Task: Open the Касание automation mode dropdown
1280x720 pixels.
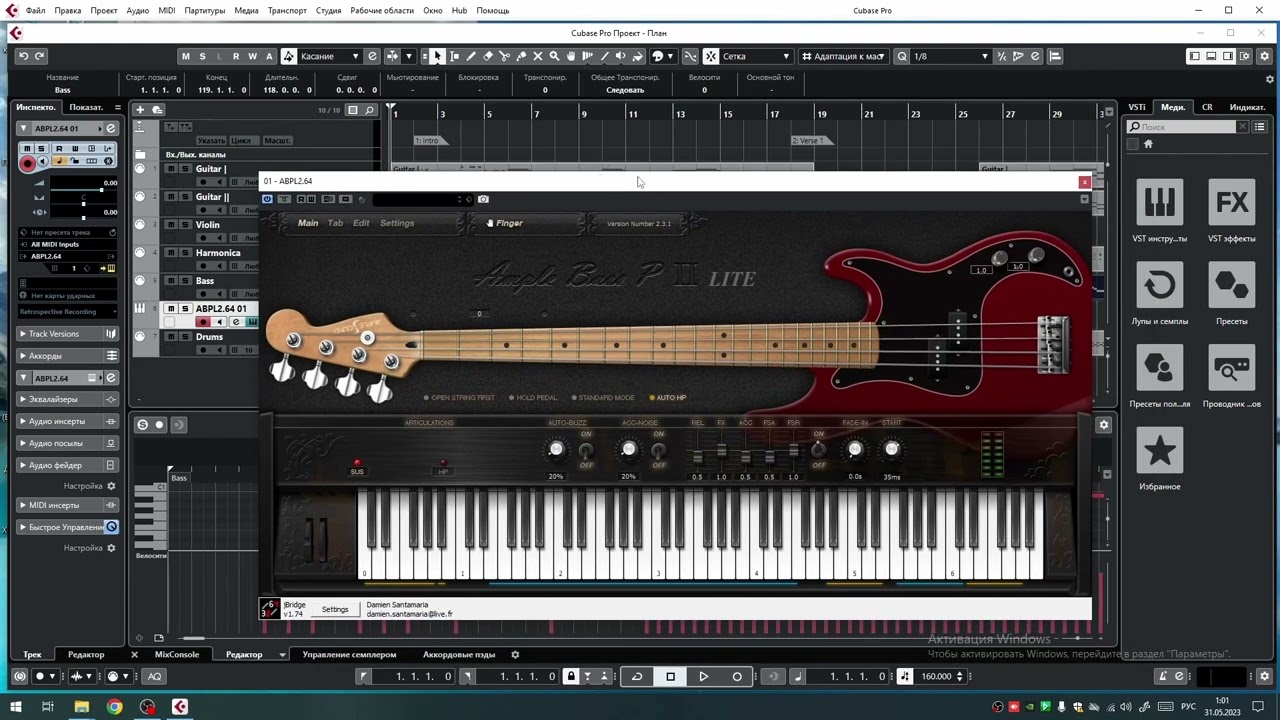Action: coord(329,56)
